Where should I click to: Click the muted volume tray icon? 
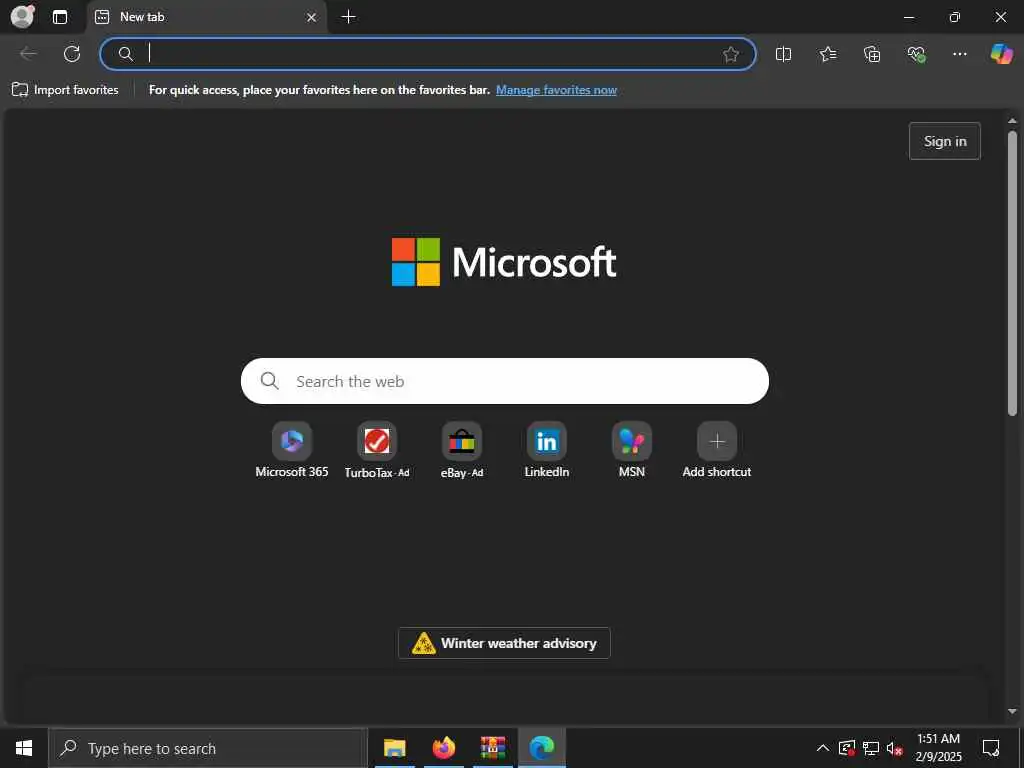pos(894,748)
